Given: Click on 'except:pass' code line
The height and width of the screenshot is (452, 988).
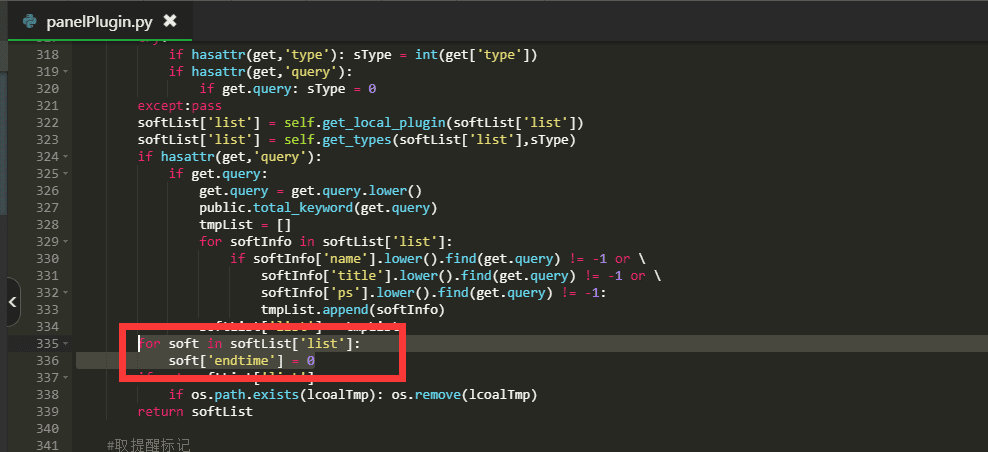Looking at the screenshot, I should tap(179, 106).
